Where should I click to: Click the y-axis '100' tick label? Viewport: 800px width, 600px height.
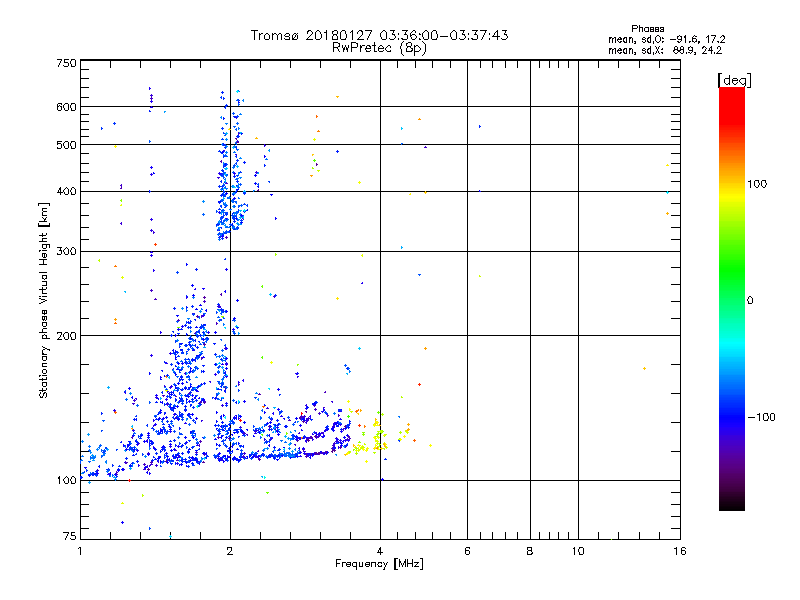pyautogui.click(x=66, y=481)
